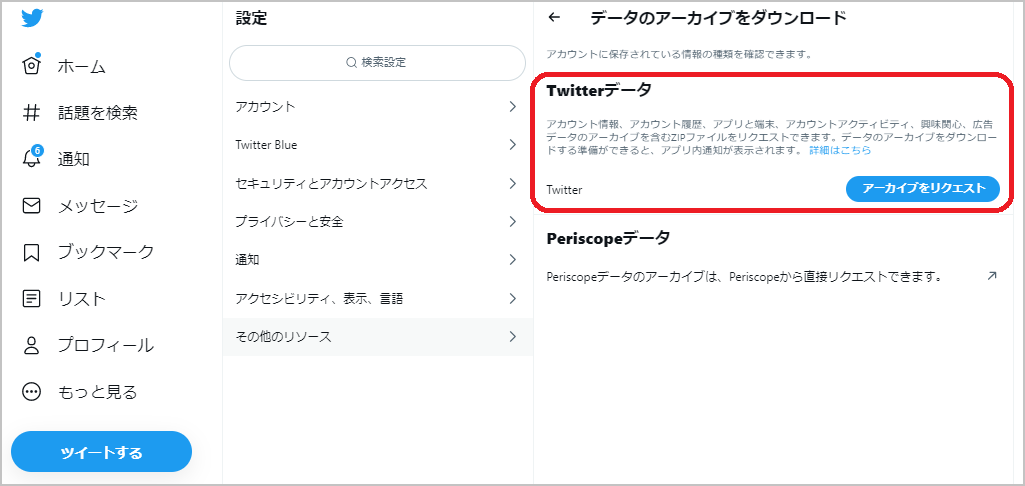Select その他のリソース menu item

pos(378,337)
